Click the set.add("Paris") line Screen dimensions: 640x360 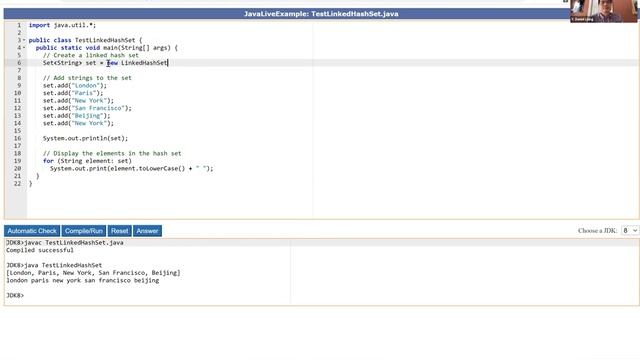(x=73, y=93)
